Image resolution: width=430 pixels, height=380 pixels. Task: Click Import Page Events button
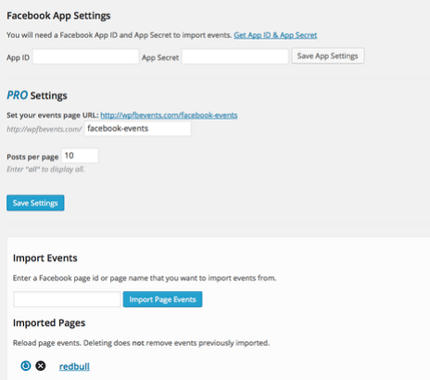click(x=163, y=299)
